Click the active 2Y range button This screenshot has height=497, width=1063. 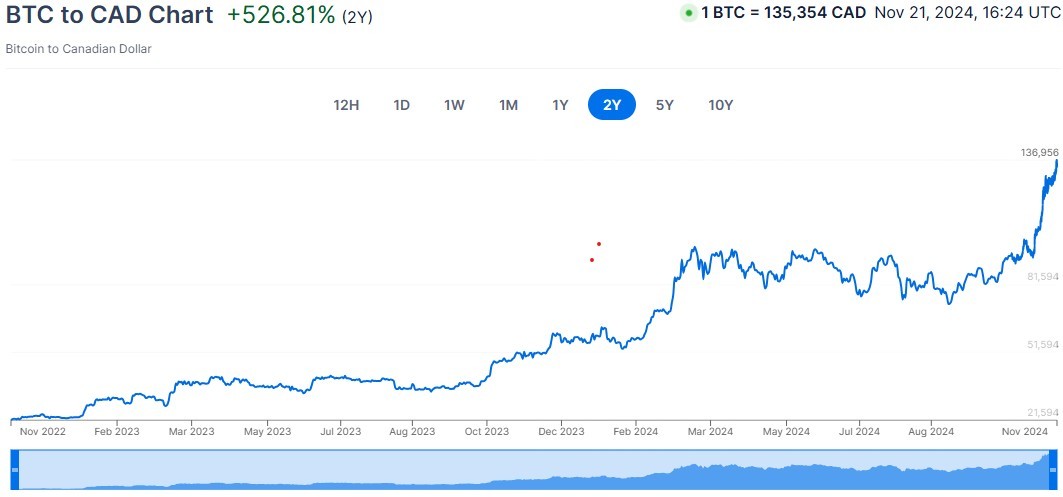612,105
